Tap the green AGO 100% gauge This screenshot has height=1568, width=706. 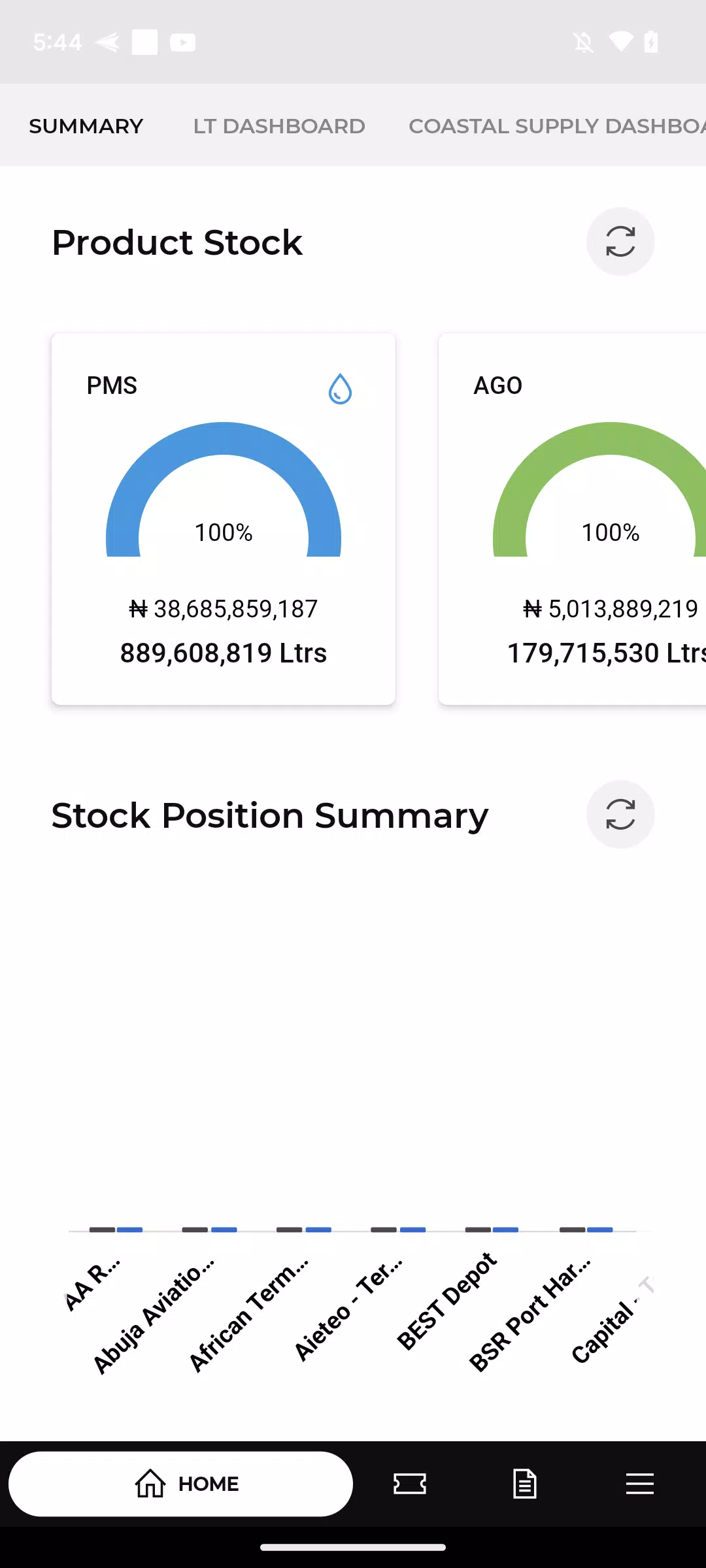599,489
